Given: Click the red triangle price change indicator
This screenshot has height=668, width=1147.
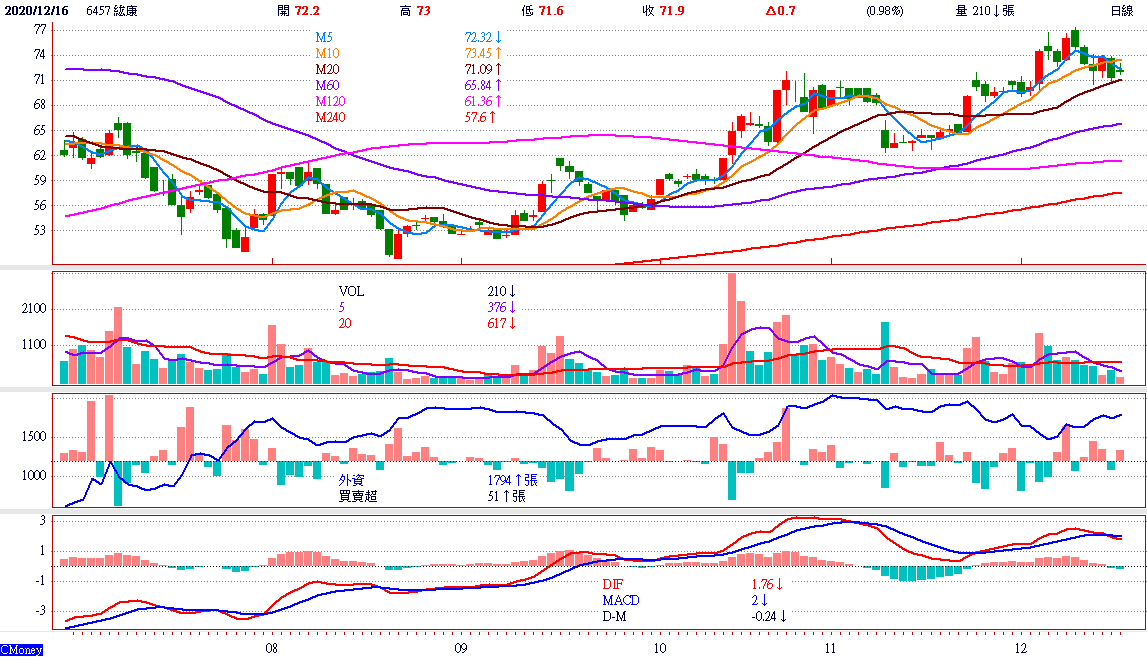Looking at the screenshot, I should click(x=772, y=11).
